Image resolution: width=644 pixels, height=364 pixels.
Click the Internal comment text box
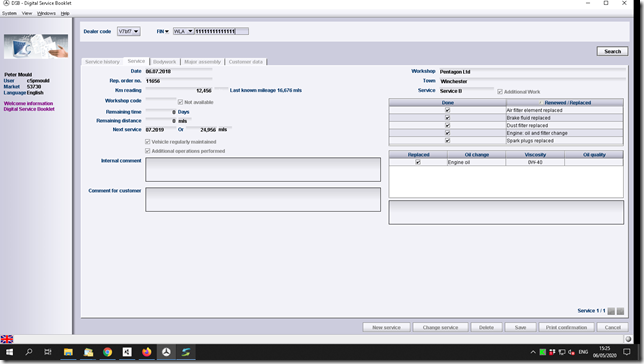[x=263, y=169]
